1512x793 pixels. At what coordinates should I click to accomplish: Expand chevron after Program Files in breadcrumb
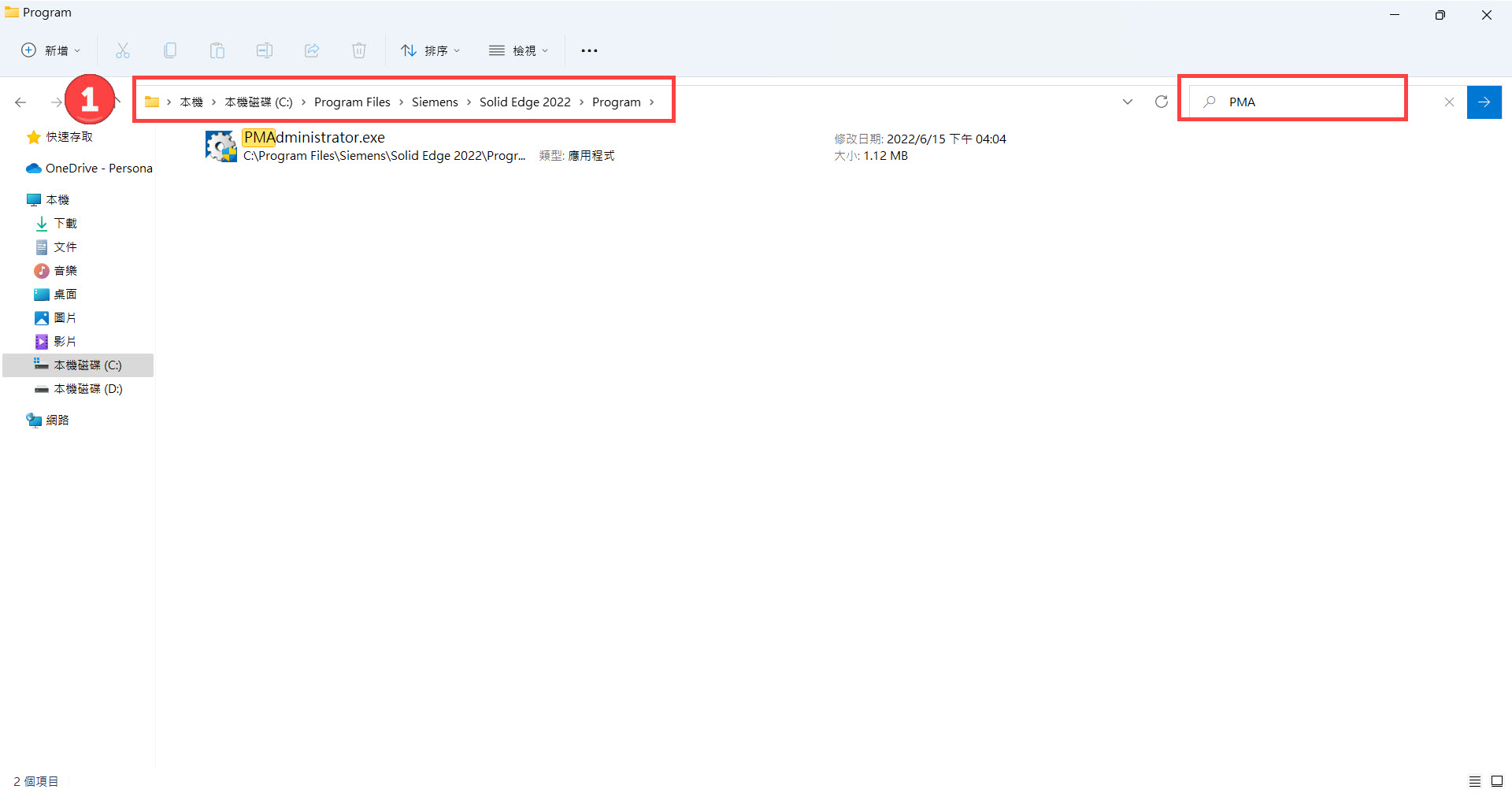(x=402, y=102)
